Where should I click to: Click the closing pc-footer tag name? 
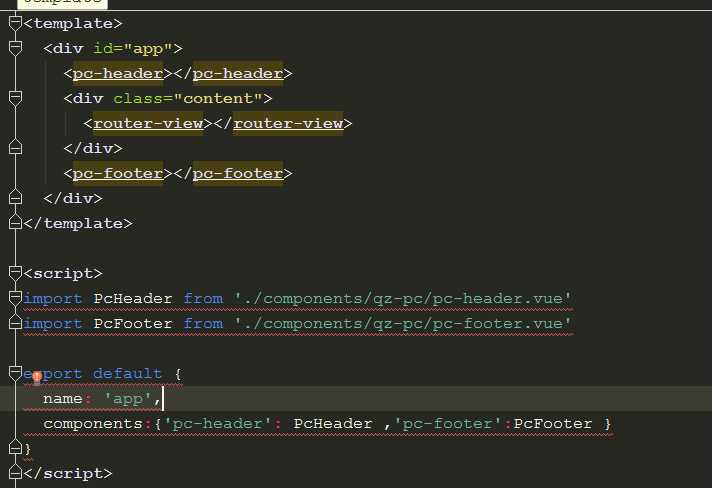pyautogui.click(x=237, y=173)
